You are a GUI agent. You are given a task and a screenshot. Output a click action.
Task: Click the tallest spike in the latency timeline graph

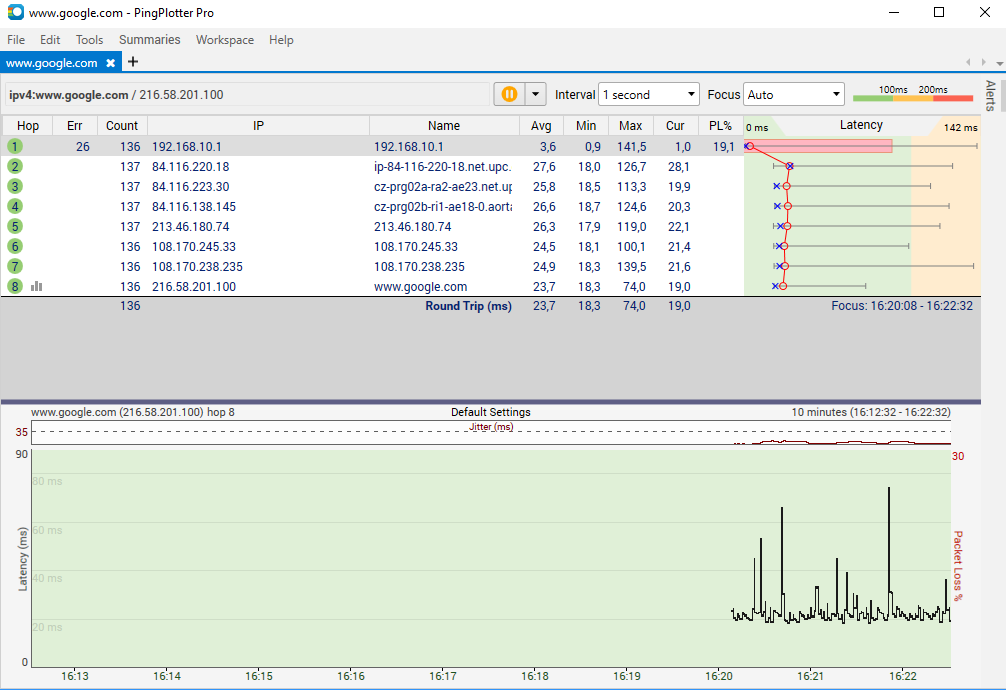click(x=888, y=492)
